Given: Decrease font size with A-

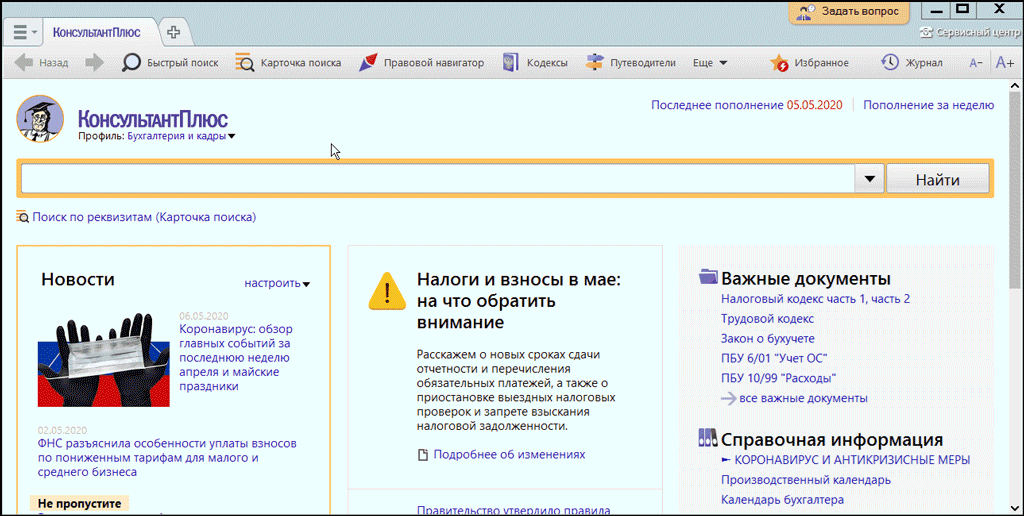Looking at the screenshot, I should pos(976,63).
